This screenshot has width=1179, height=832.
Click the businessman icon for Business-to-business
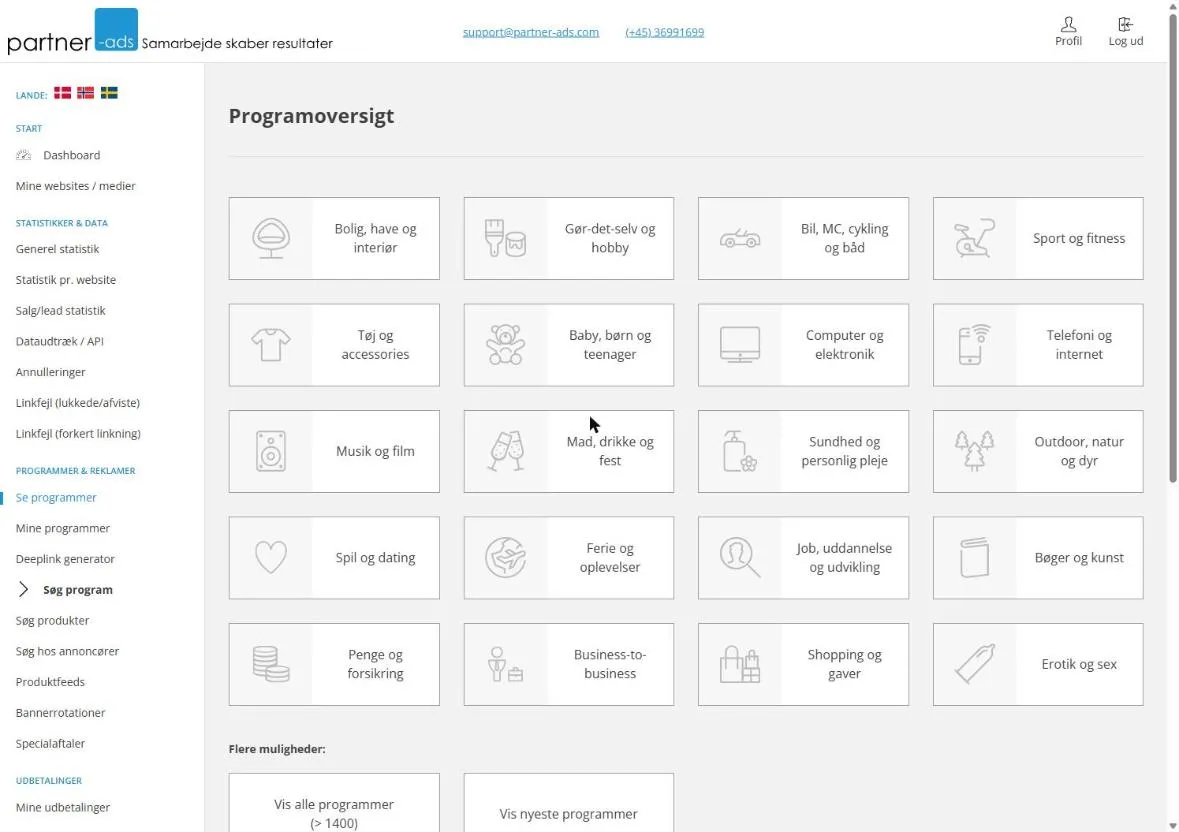(x=505, y=664)
